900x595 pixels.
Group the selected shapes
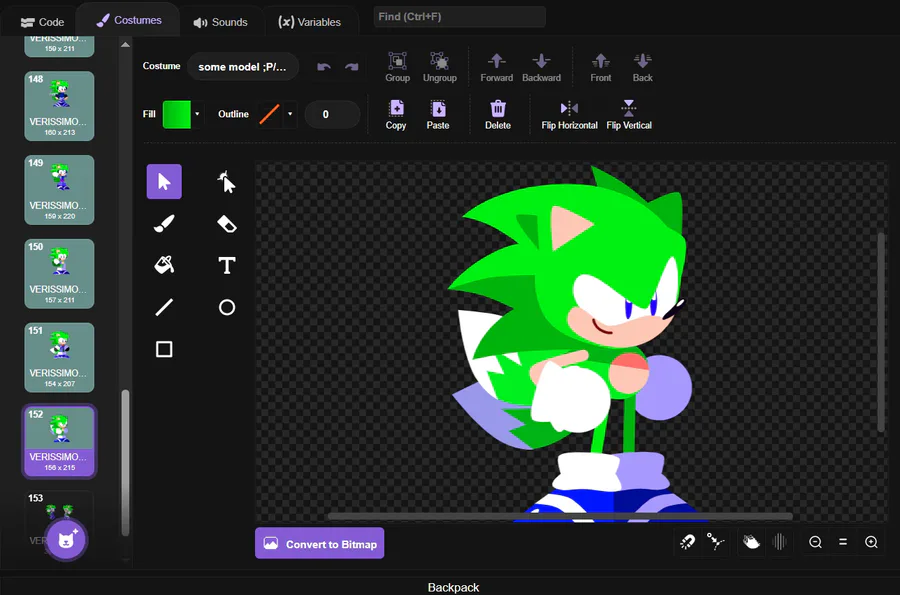pyautogui.click(x=397, y=67)
